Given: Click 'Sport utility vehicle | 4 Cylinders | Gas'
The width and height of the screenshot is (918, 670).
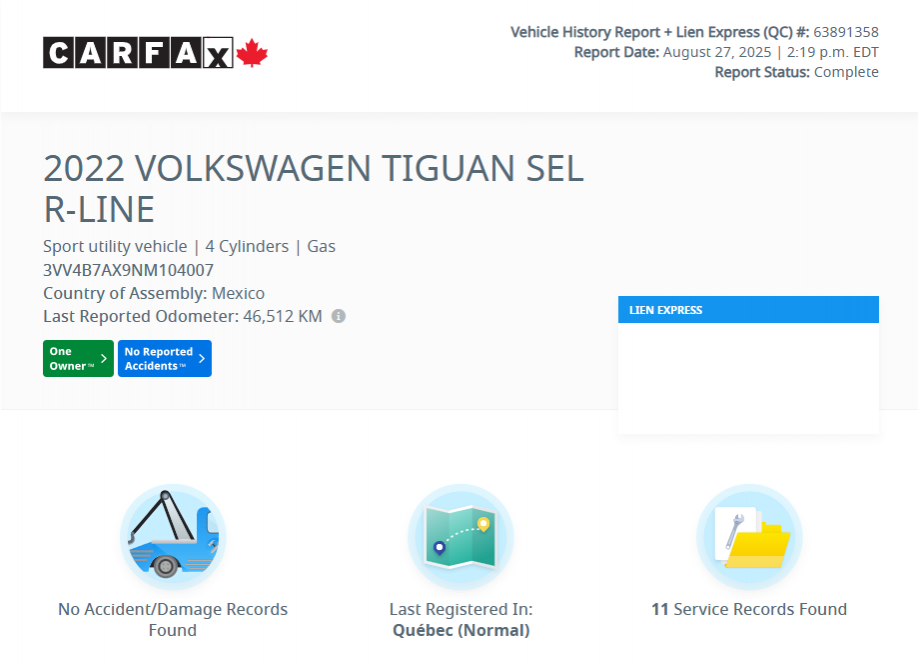Looking at the screenshot, I should [189, 247].
